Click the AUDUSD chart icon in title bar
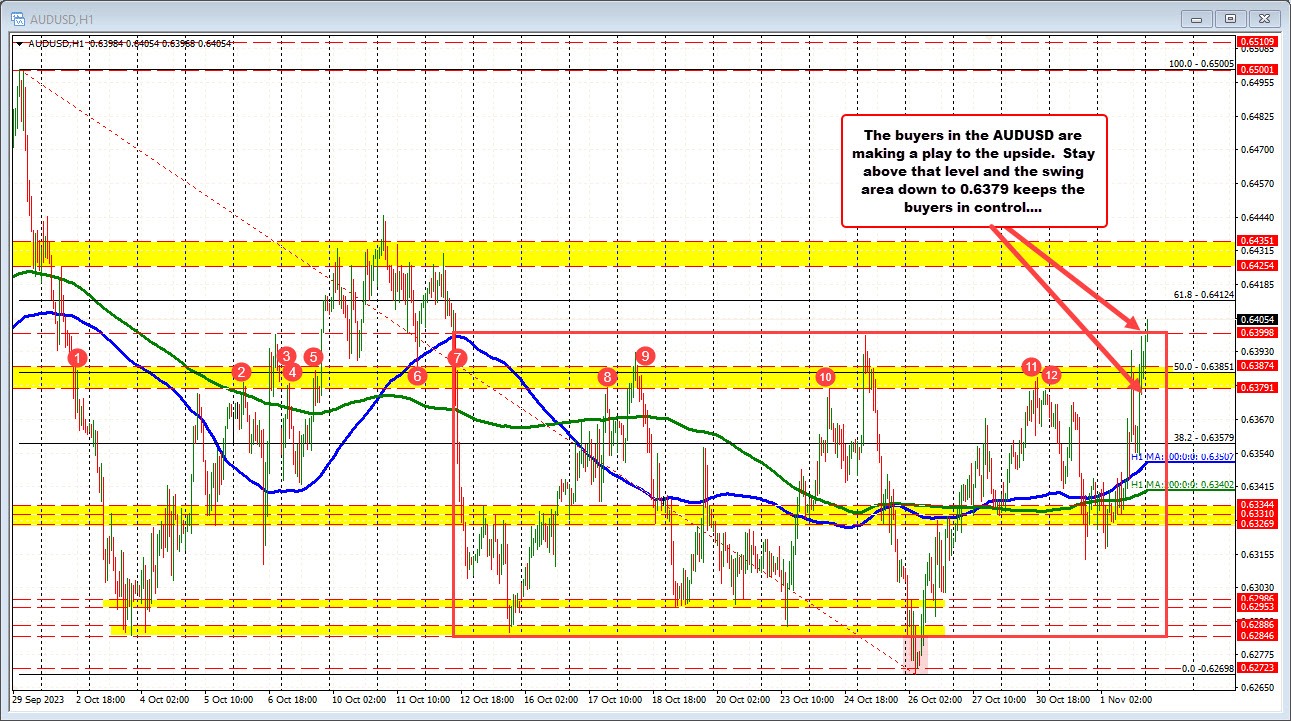This screenshot has width=1291, height=721. [17, 18]
